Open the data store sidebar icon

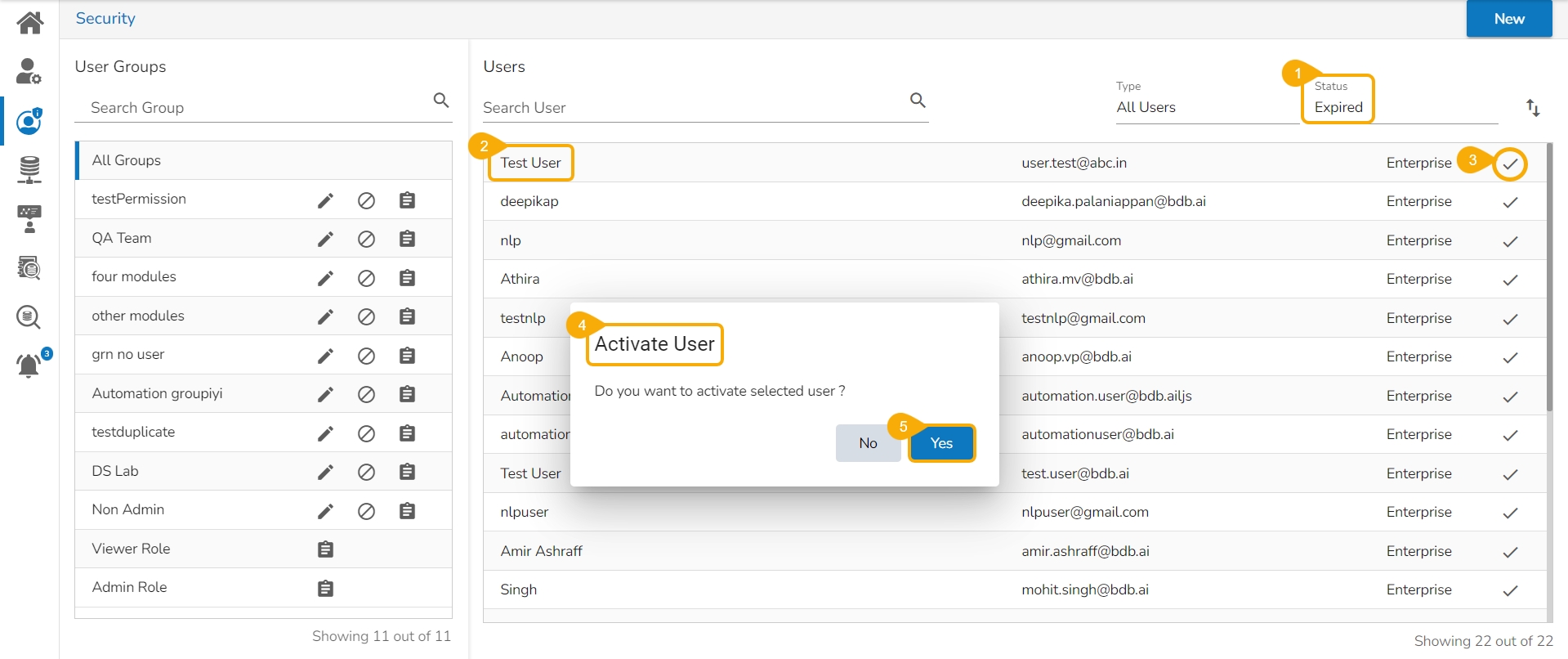click(29, 169)
